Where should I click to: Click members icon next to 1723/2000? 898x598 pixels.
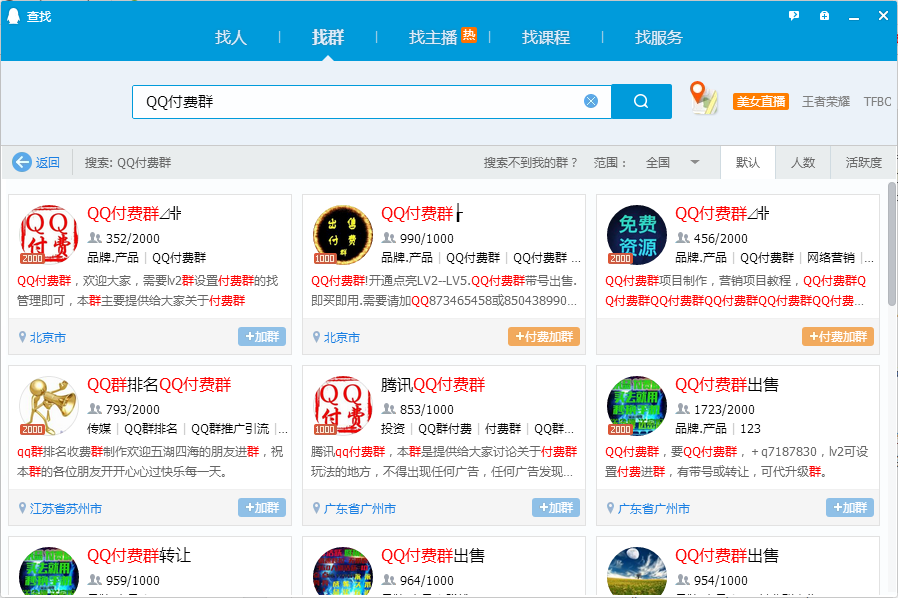[x=683, y=409]
